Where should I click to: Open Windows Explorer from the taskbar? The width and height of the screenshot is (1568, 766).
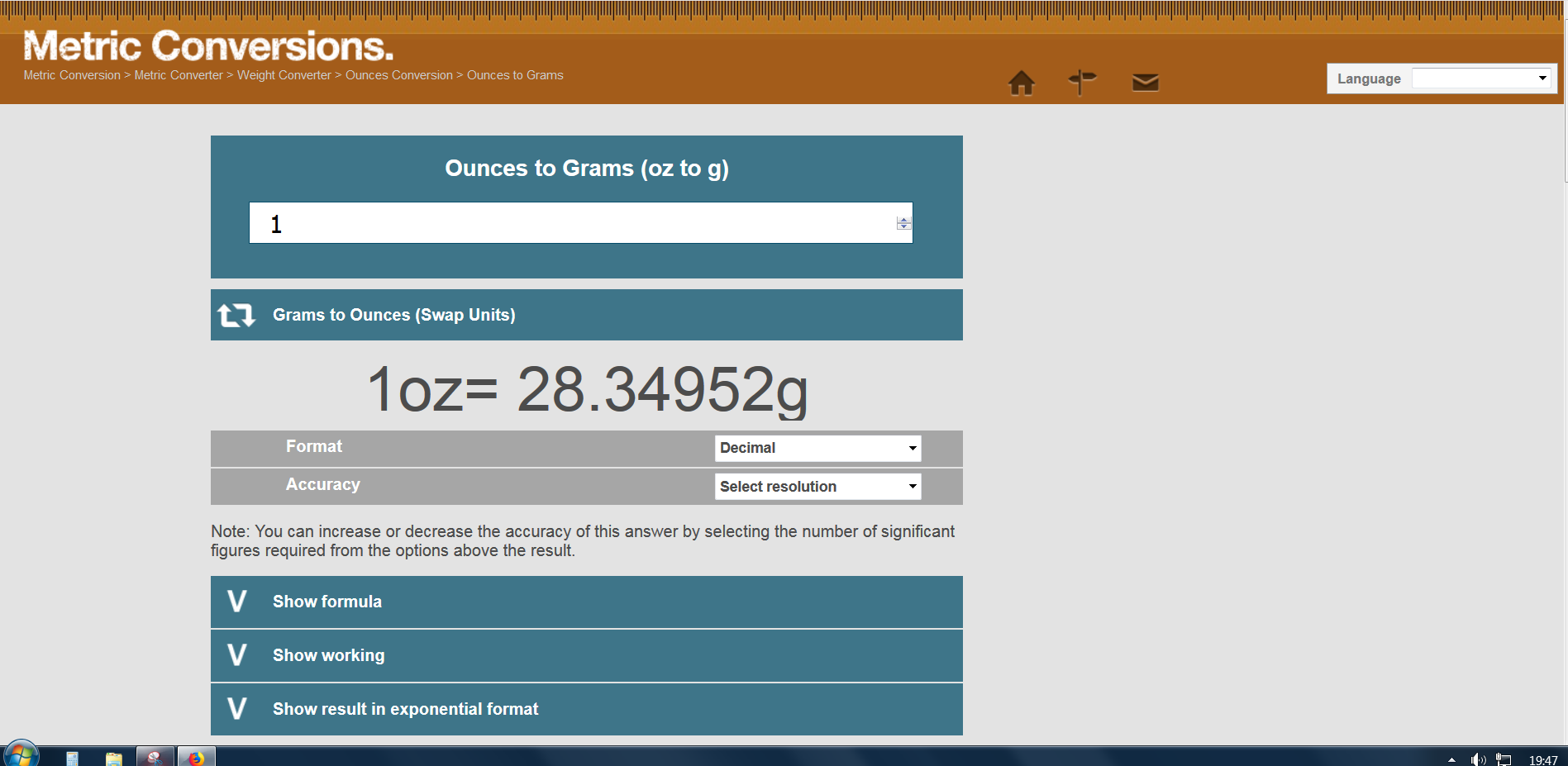(x=114, y=758)
